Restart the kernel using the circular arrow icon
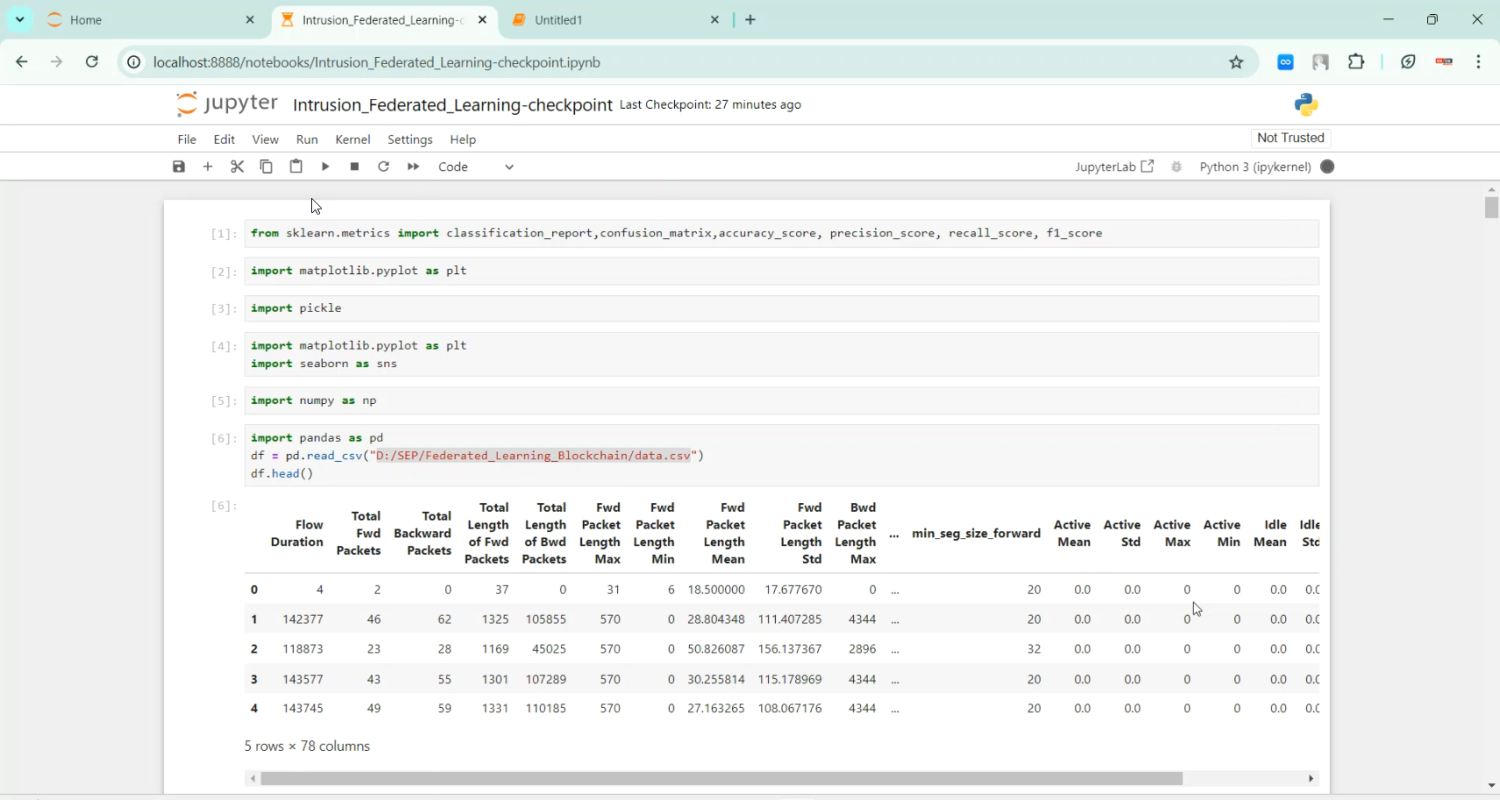1500x800 pixels. [383, 167]
